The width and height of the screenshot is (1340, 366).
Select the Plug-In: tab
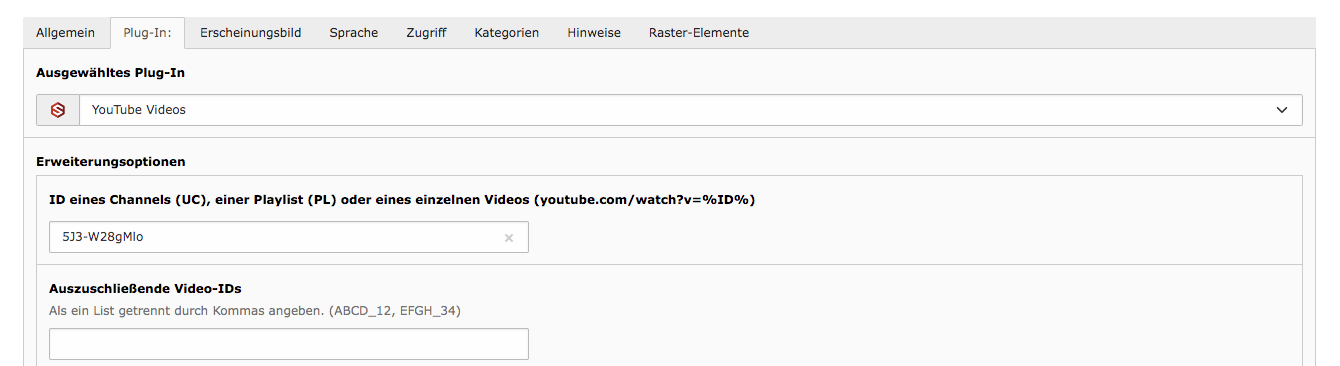147,33
